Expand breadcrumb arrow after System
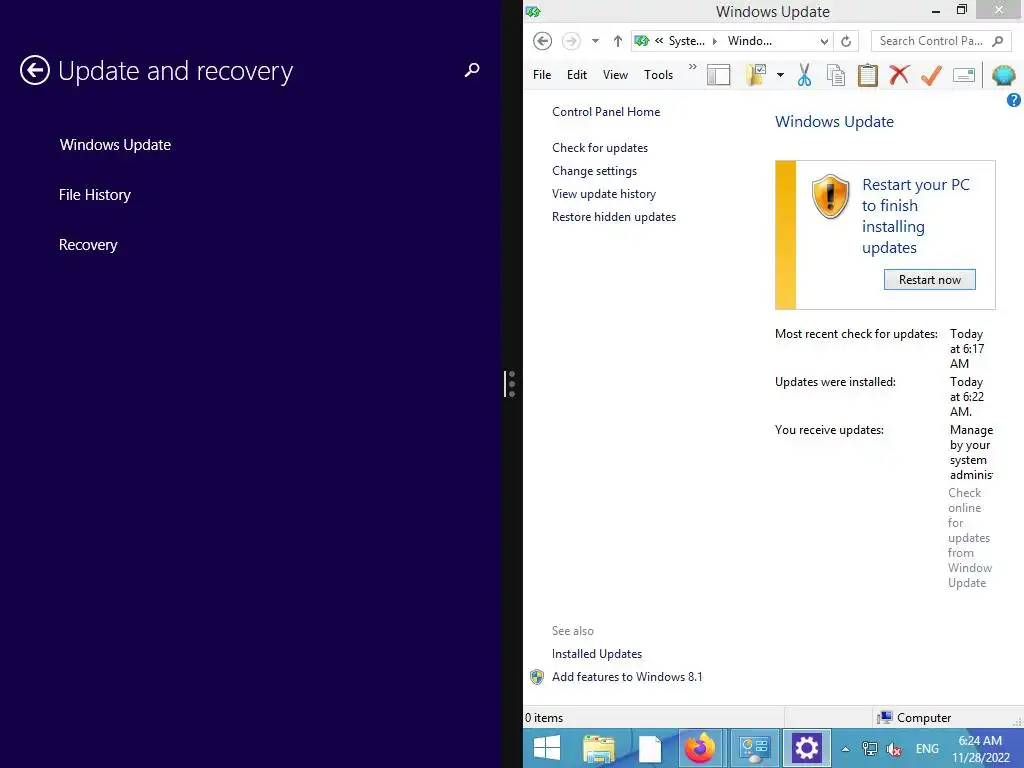The height and width of the screenshot is (768, 1024). (714, 41)
